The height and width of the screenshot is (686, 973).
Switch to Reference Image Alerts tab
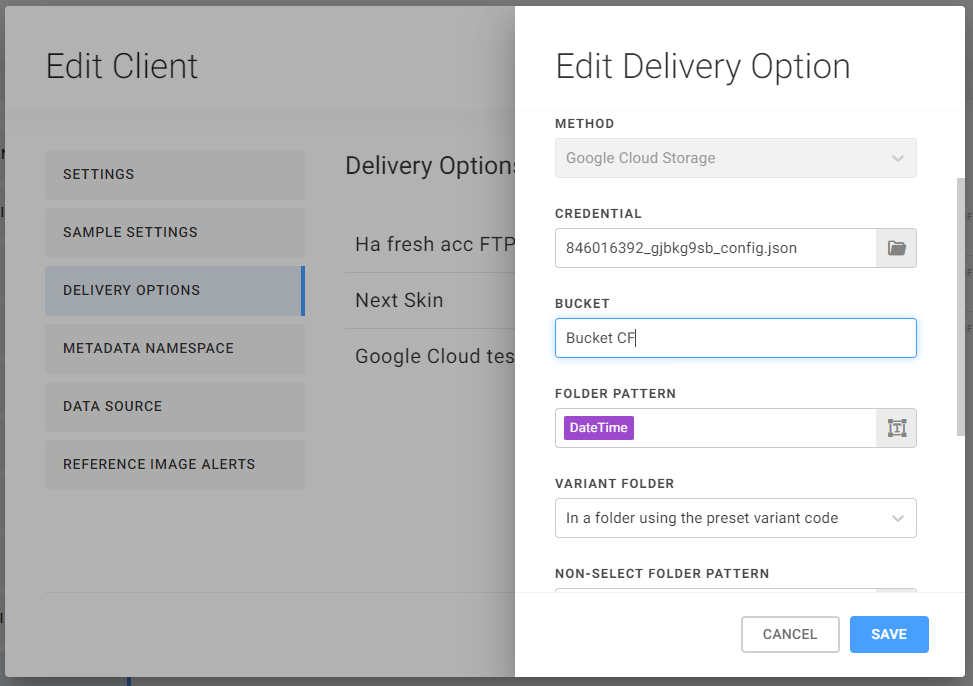point(174,464)
